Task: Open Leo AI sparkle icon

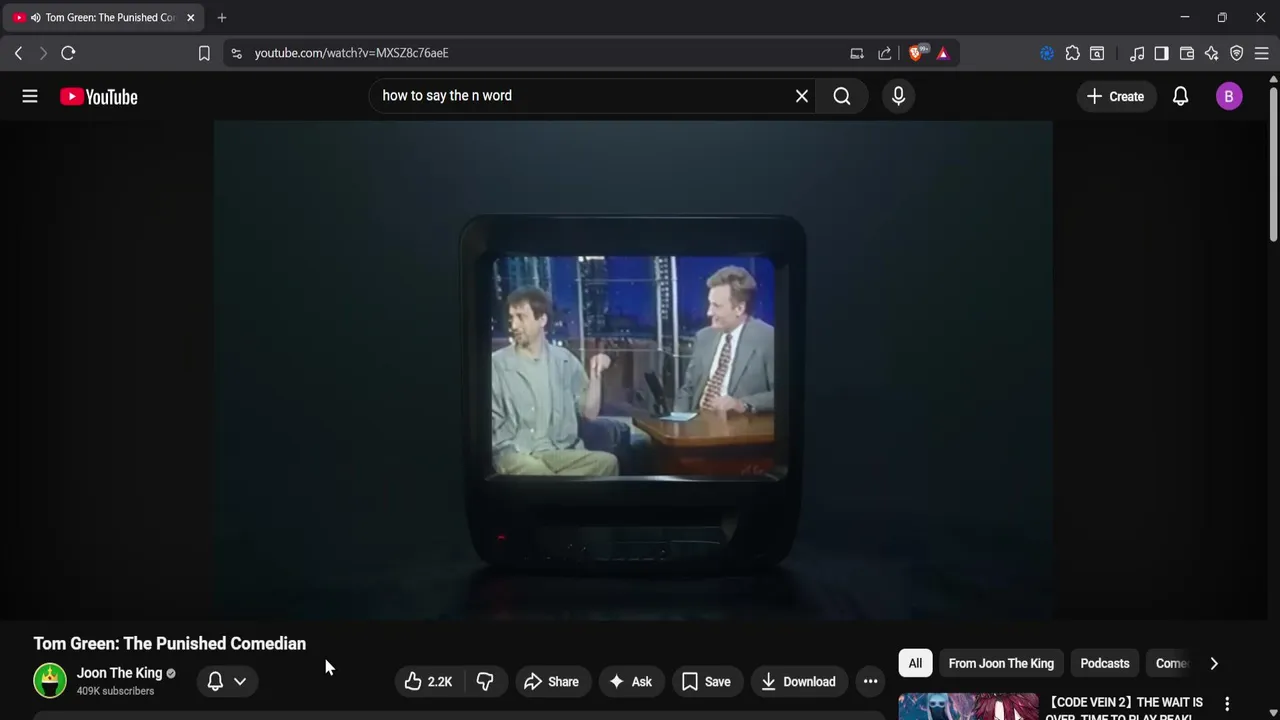Action: point(1212,53)
